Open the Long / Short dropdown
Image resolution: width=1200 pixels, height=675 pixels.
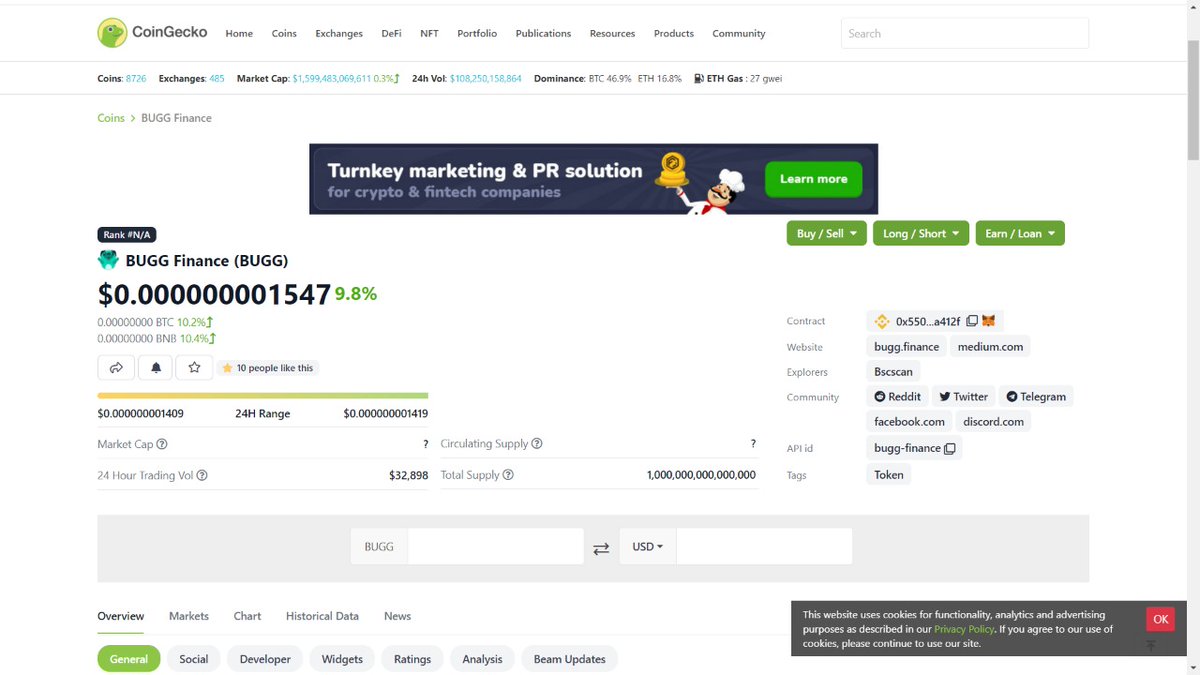click(x=921, y=233)
